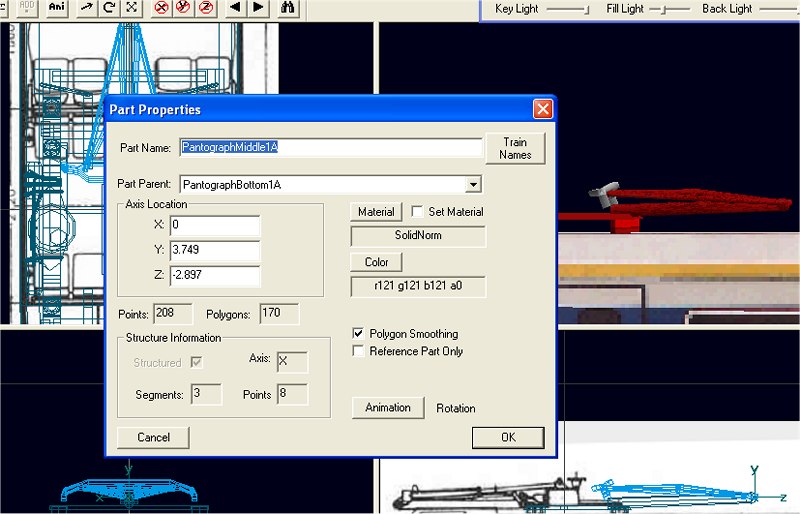Viewport: 800px width, 514px height.
Task: Click the X axis lock icon
Action: [x=161, y=8]
